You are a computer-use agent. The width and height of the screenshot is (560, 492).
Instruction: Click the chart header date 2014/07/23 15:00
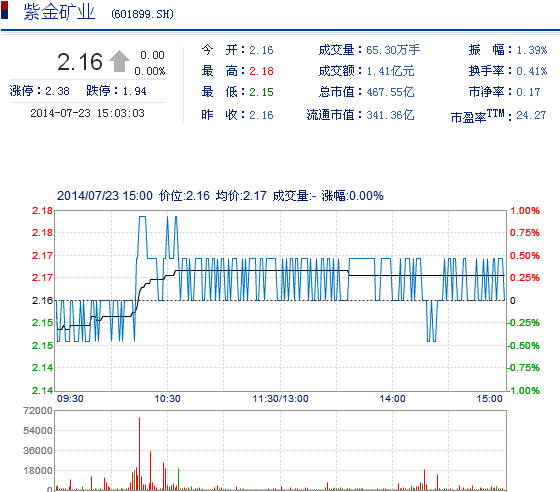tap(105, 196)
